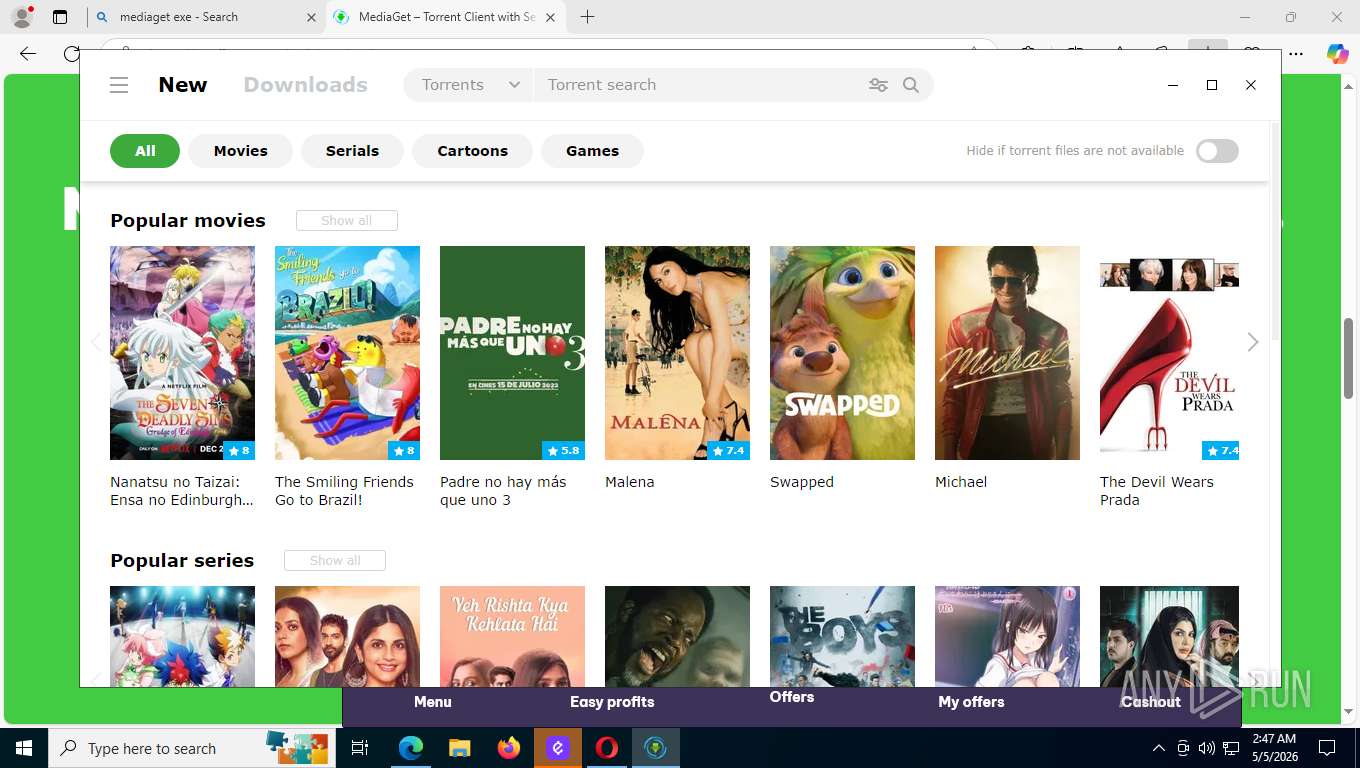Open Easy profits in bottom bar
The height and width of the screenshot is (768, 1360).
(x=612, y=702)
